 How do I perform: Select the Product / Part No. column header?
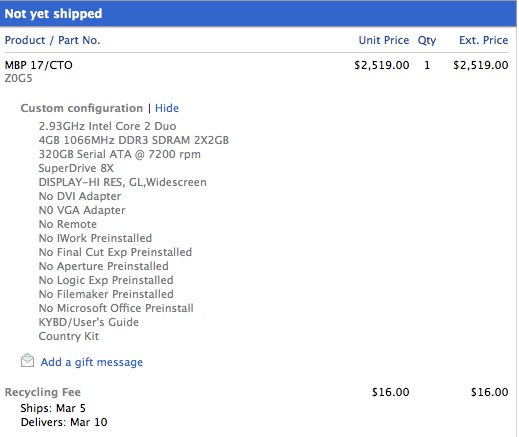click(52, 40)
